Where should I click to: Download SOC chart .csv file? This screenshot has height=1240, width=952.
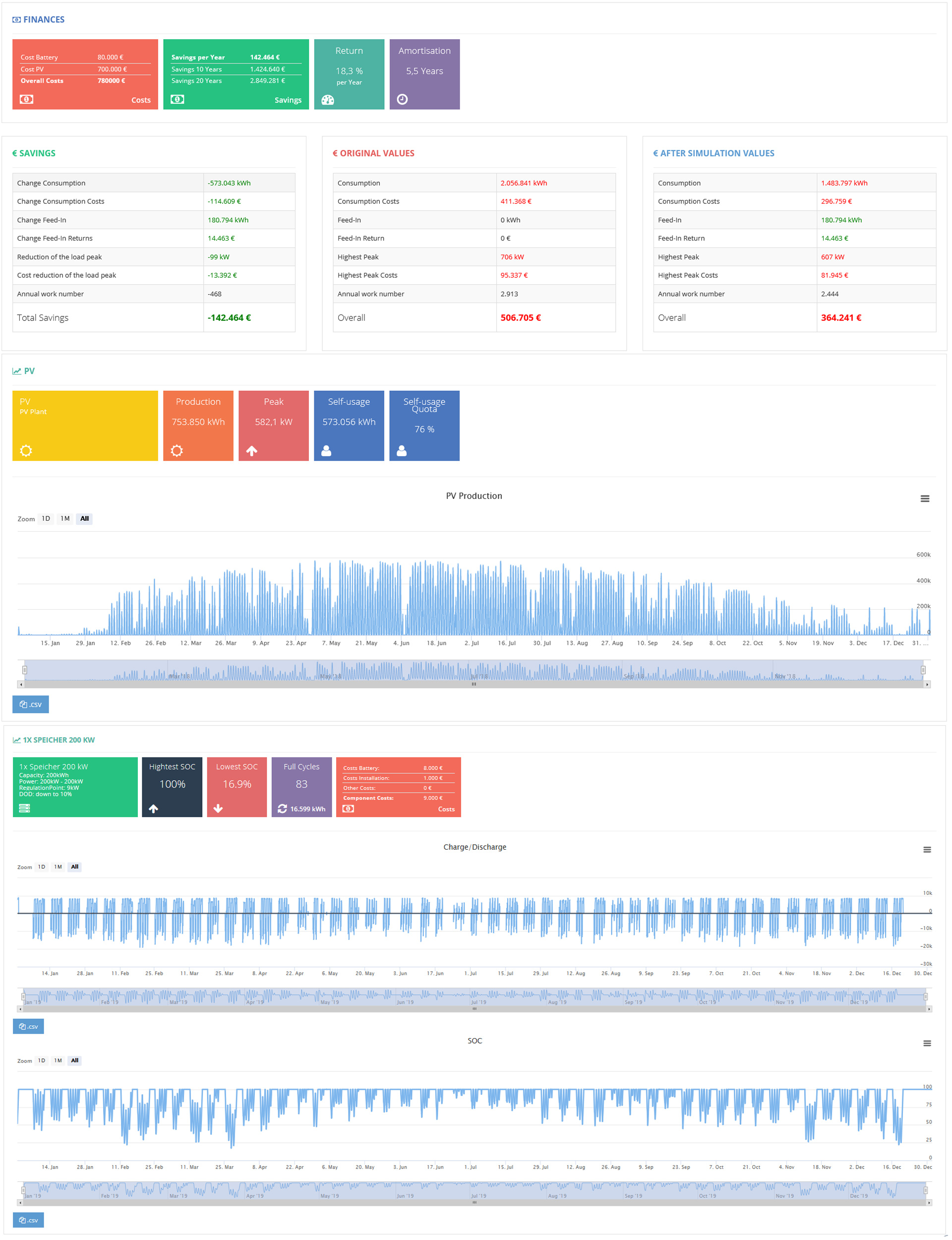coord(28,1220)
